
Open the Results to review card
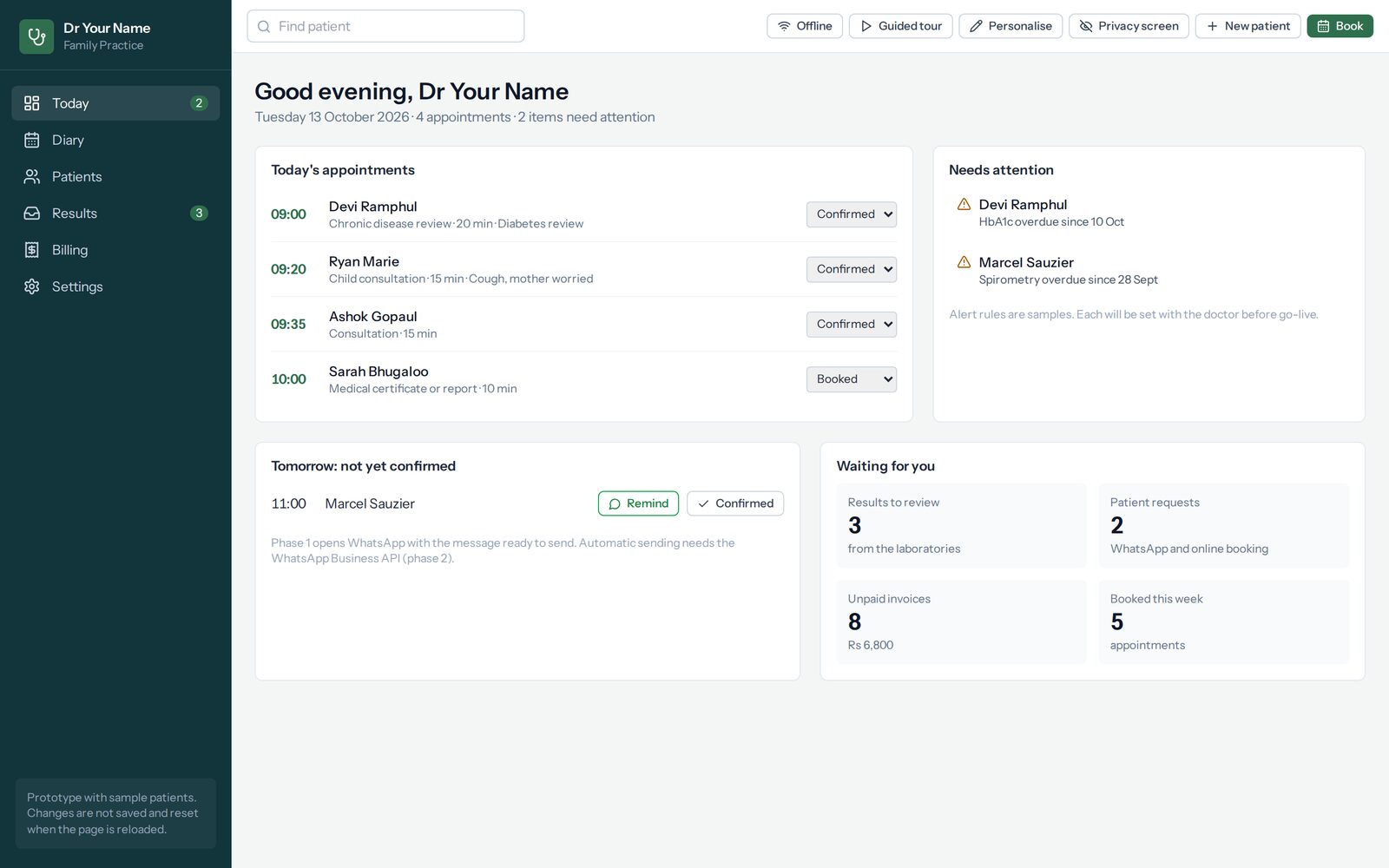pos(961,526)
